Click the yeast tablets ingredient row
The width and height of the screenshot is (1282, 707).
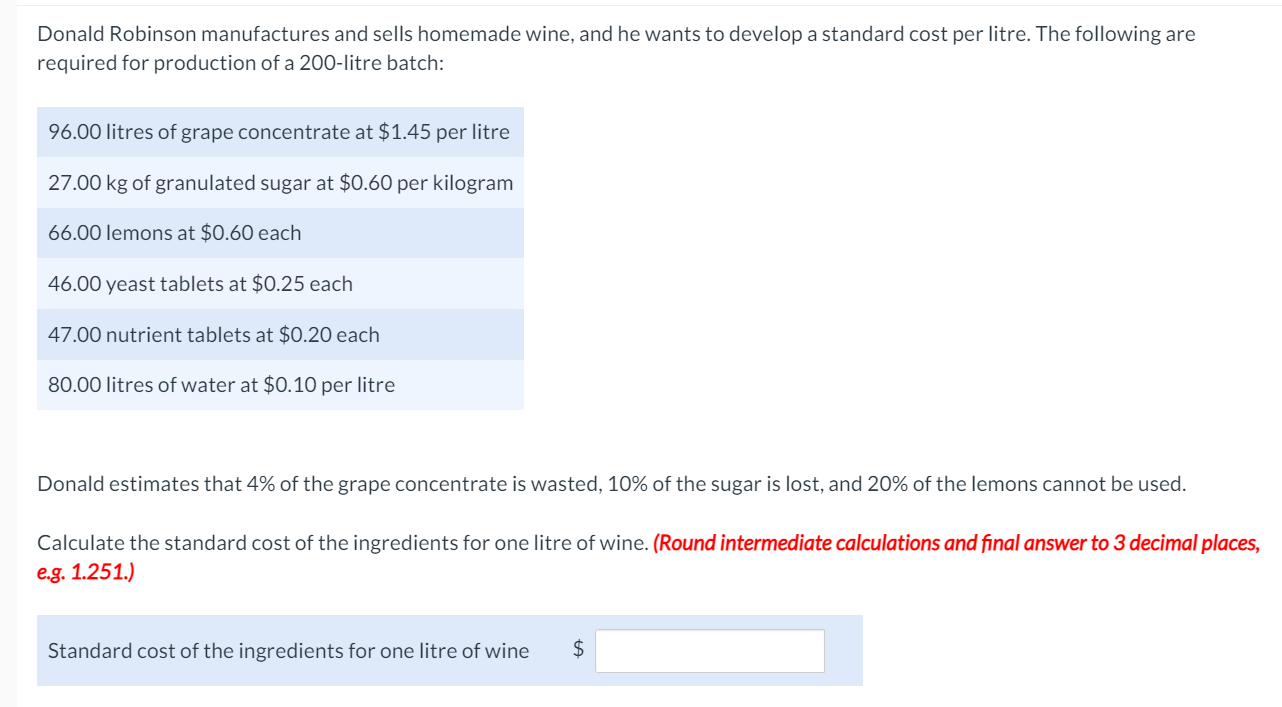[x=200, y=284]
